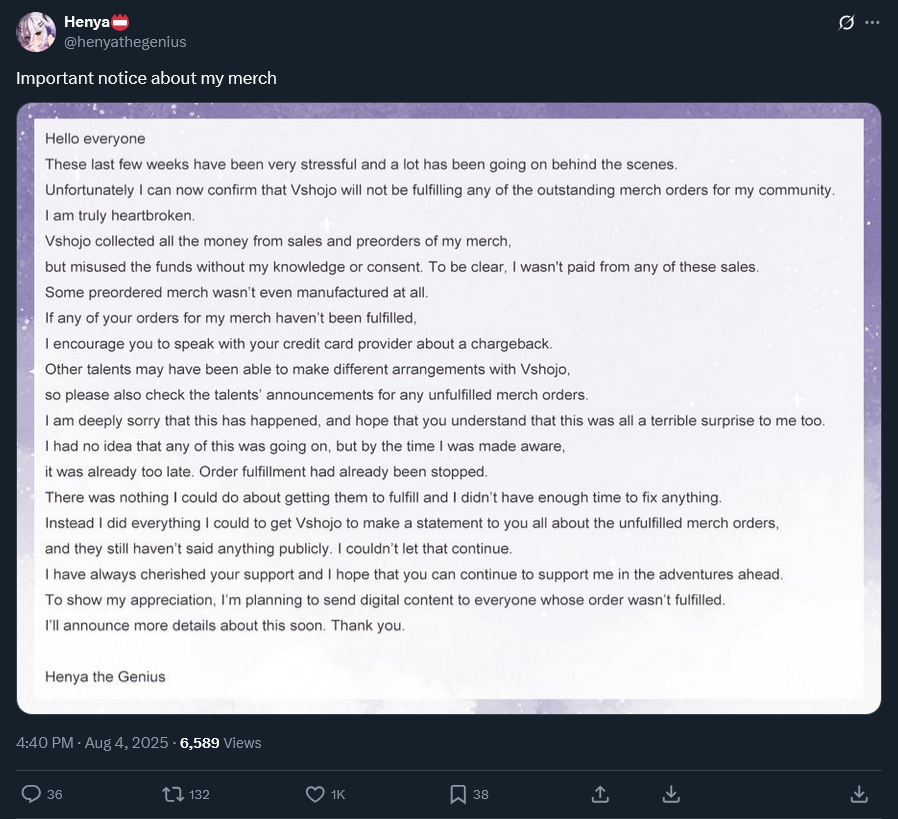Open the attached merch notice image

pyautogui.click(x=449, y=408)
